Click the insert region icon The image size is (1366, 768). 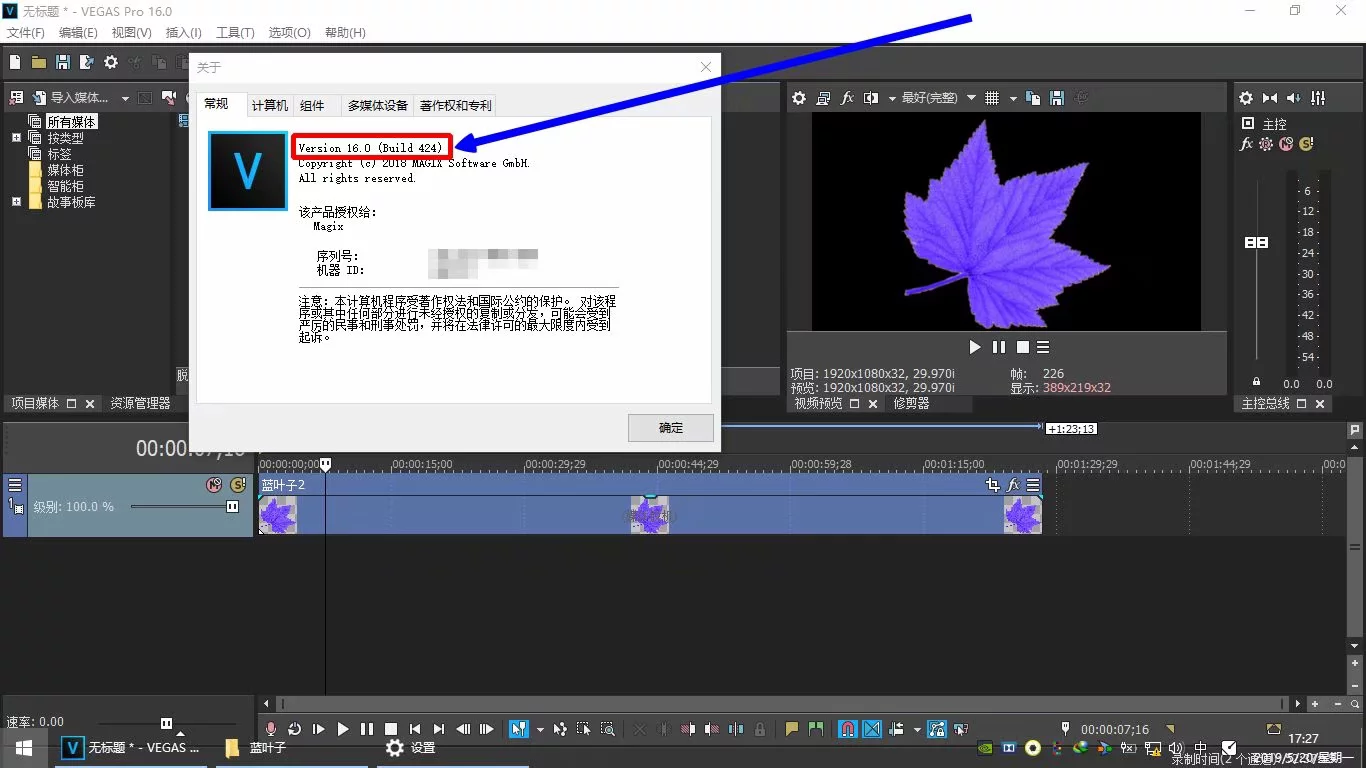[x=816, y=729]
